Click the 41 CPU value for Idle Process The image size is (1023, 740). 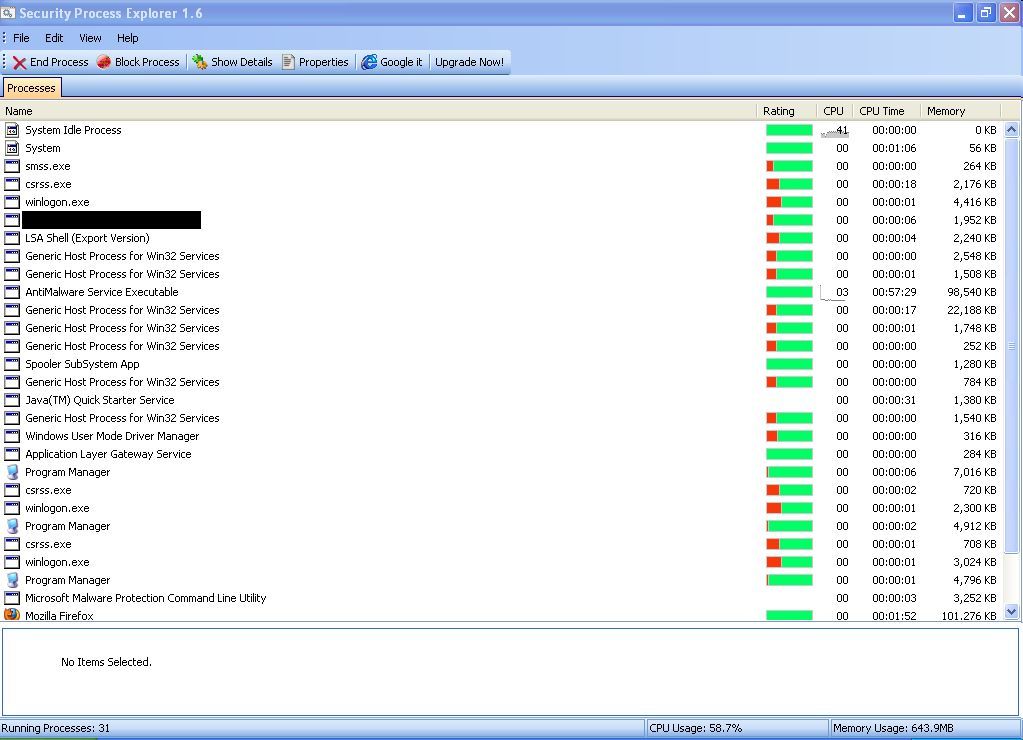point(842,130)
